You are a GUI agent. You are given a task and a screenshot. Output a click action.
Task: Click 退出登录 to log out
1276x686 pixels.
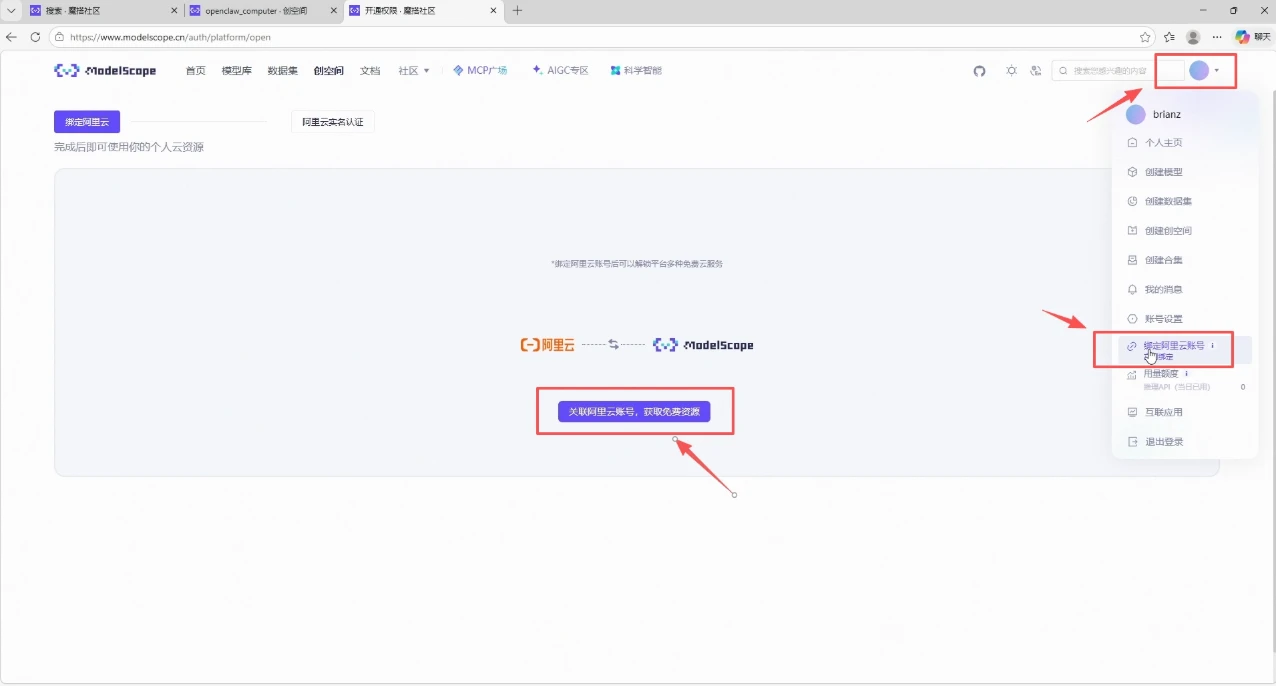[x=1162, y=441]
